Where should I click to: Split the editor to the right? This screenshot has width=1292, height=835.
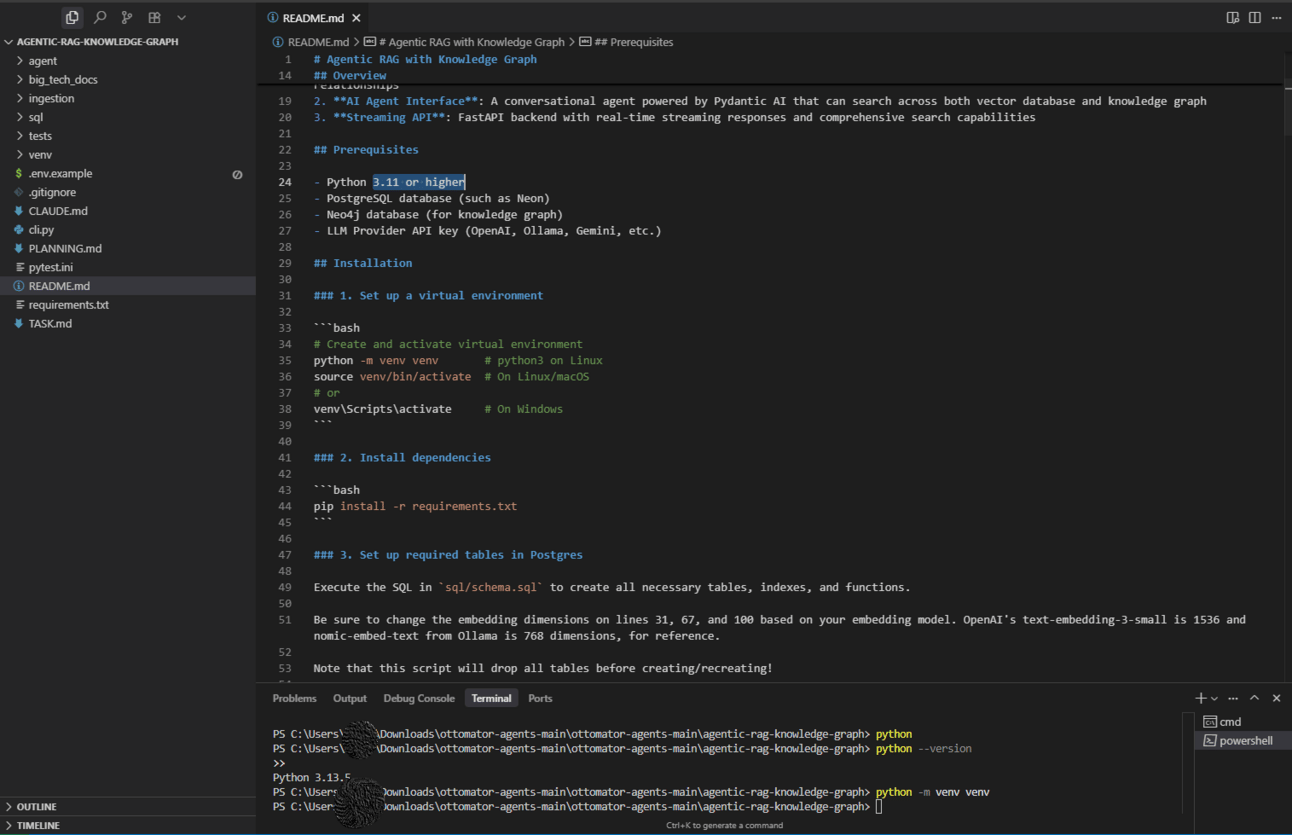point(1255,18)
